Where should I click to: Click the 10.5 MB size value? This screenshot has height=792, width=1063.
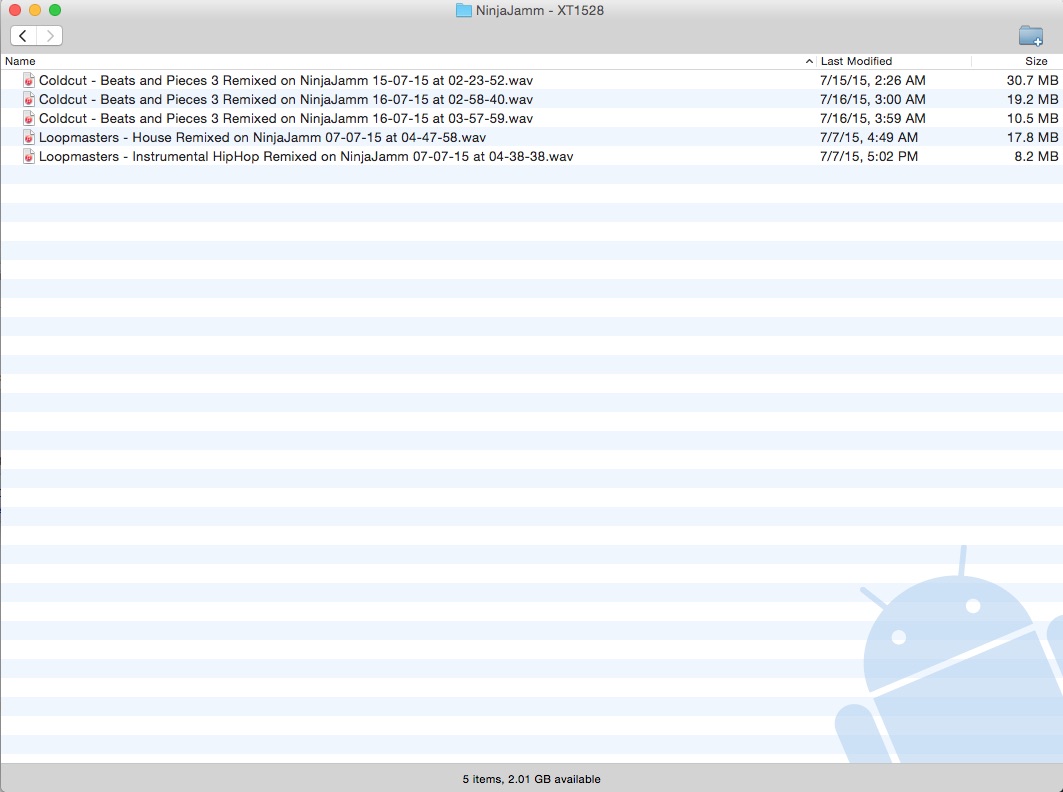coord(1032,118)
